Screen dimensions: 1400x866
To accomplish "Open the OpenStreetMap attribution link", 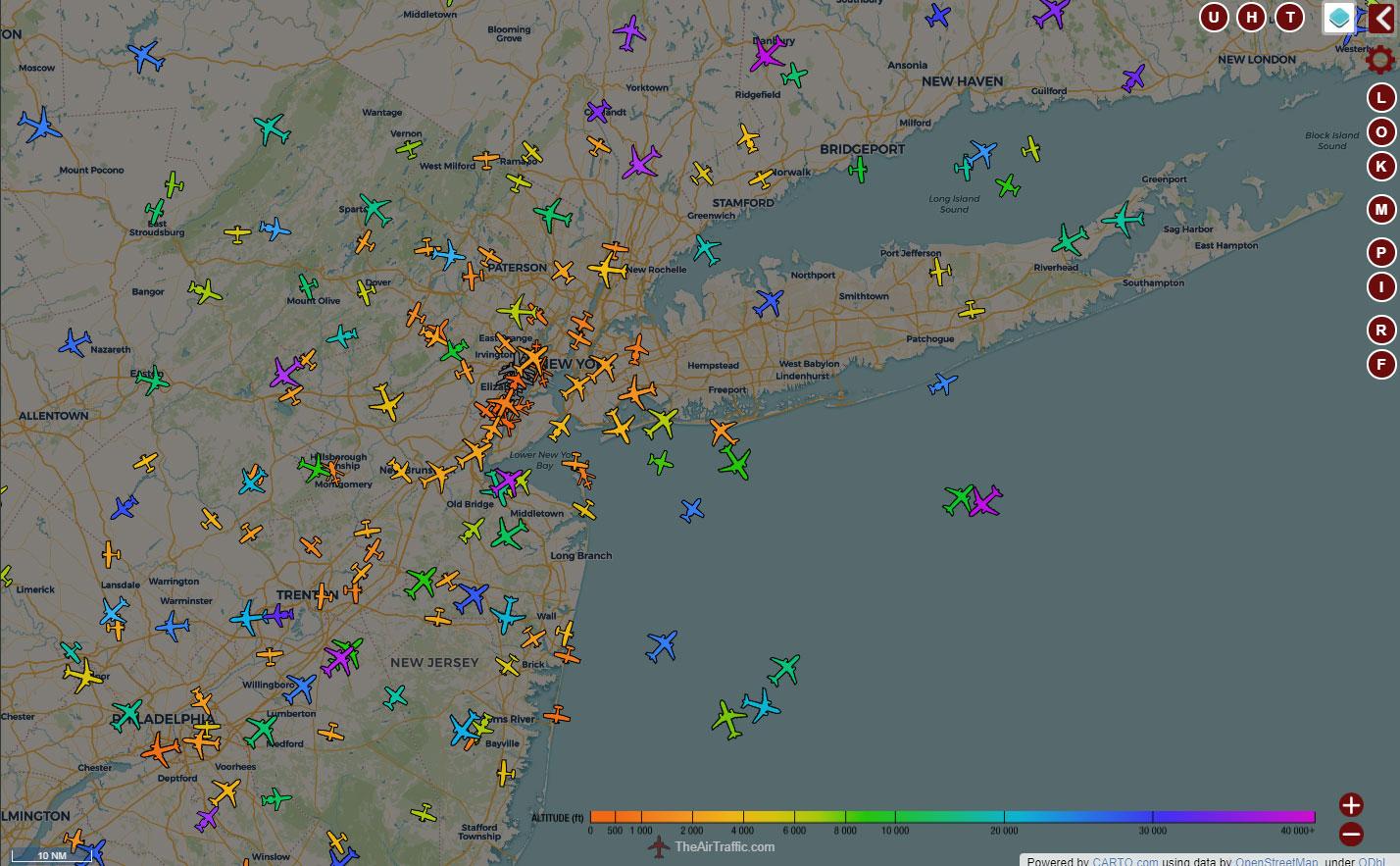I will click(x=1276, y=861).
